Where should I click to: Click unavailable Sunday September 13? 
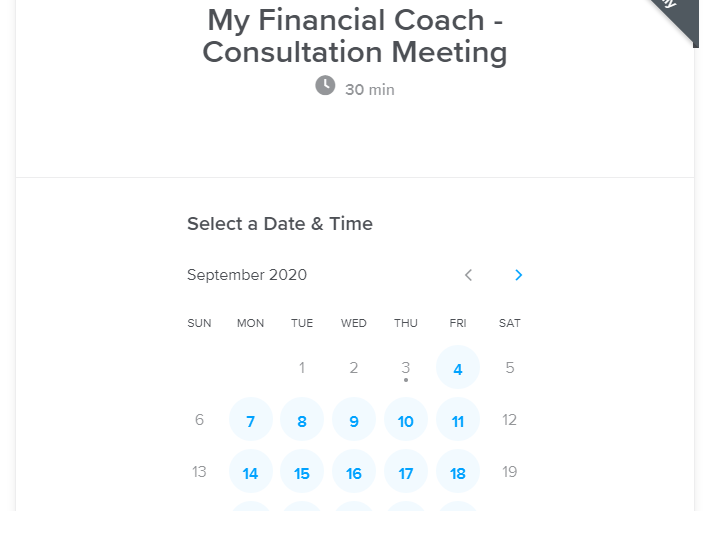pyautogui.click(x=199, y=472)
